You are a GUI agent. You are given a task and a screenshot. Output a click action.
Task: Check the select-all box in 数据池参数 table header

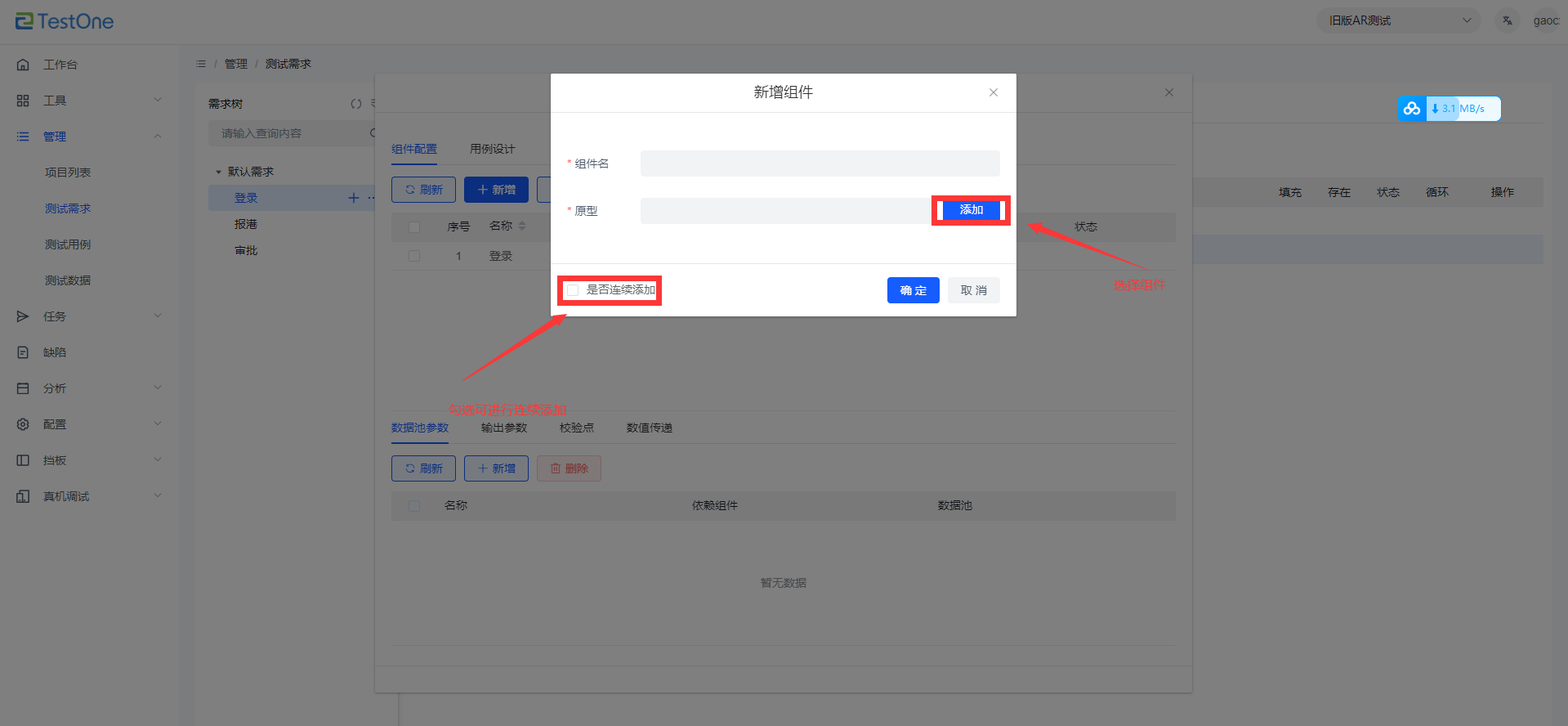(x=414, y=506)
